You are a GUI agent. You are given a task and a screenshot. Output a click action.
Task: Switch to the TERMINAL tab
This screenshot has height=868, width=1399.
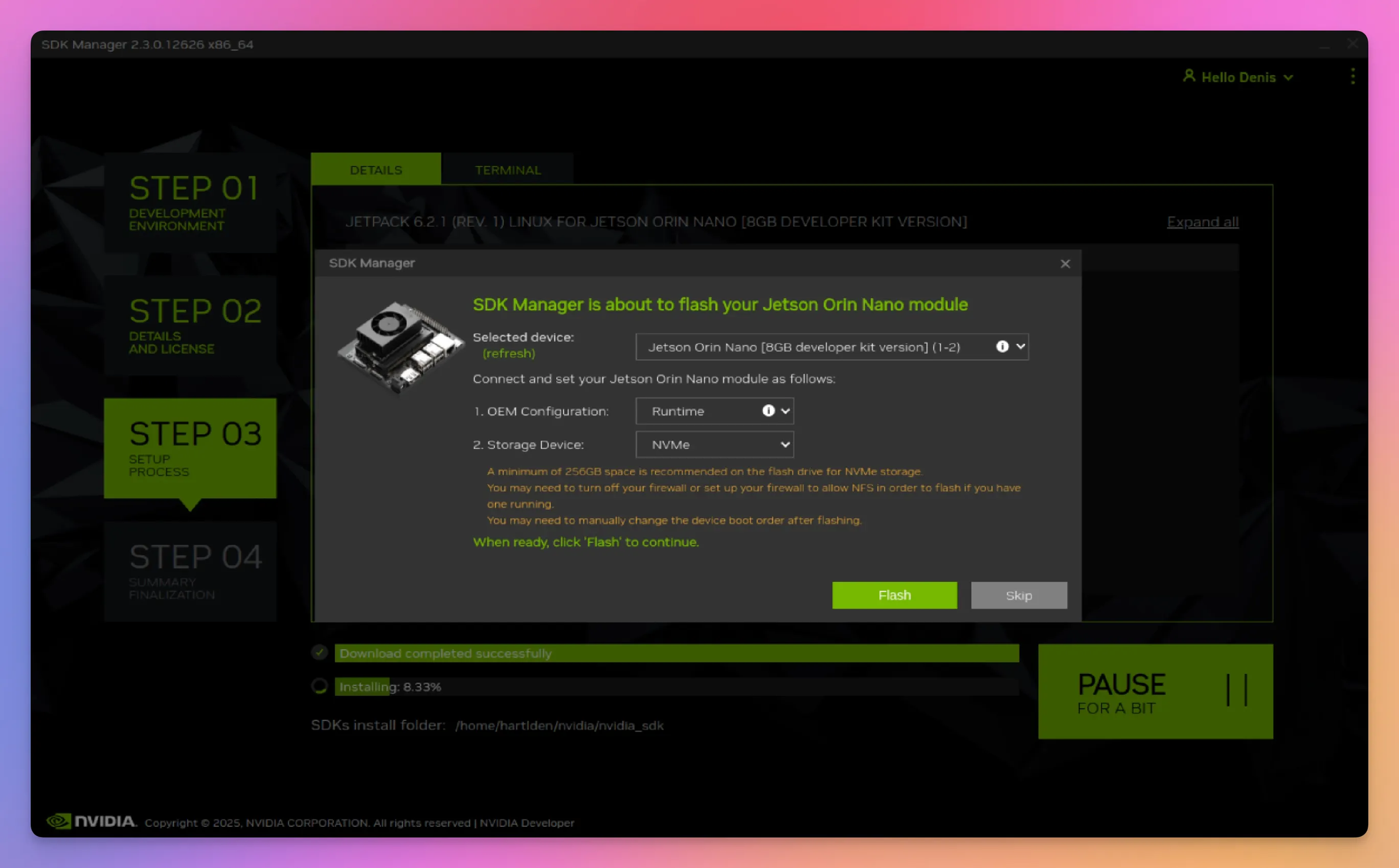(507, 170)
